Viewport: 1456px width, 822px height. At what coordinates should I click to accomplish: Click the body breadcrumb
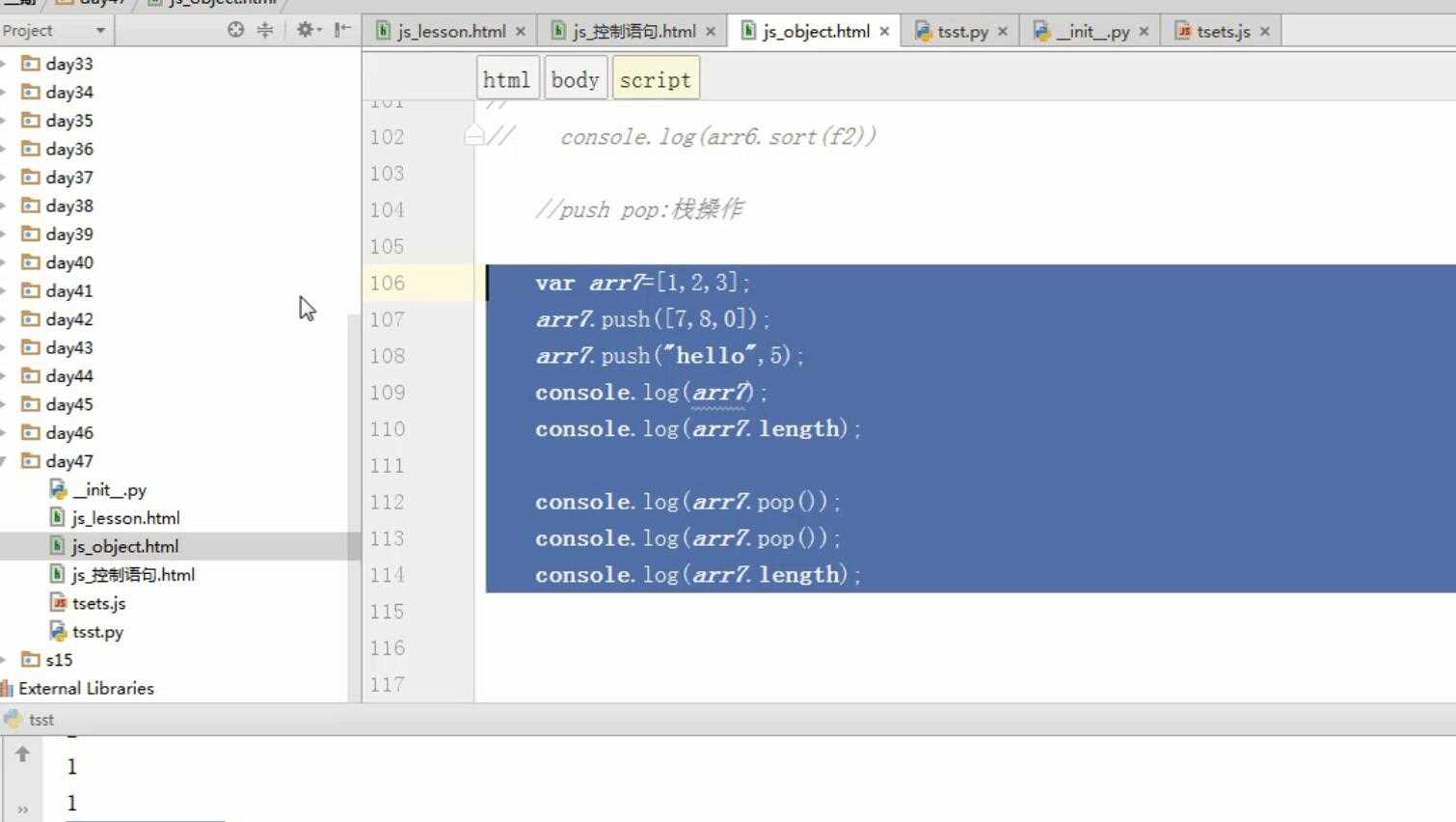tap(575, 79)
